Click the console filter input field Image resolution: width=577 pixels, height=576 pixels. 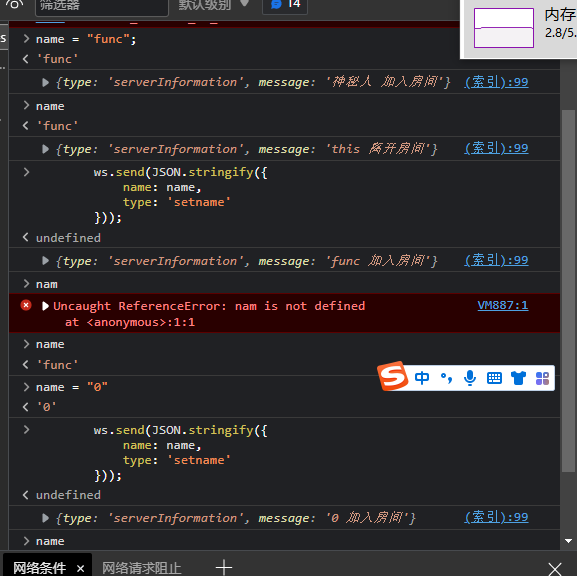(x=102, y=6)
